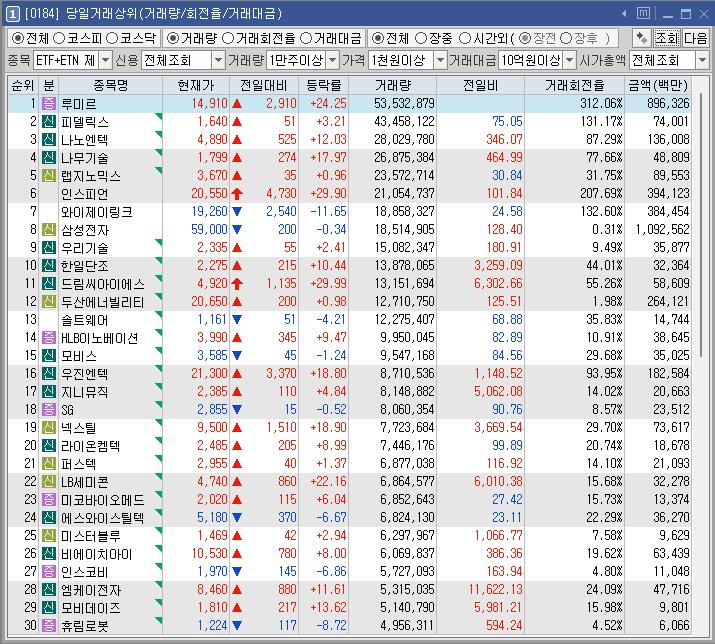This screenshot has width=715, height=644.
Task: Click the left arrow icon in title bar
Action: (625, 14)
